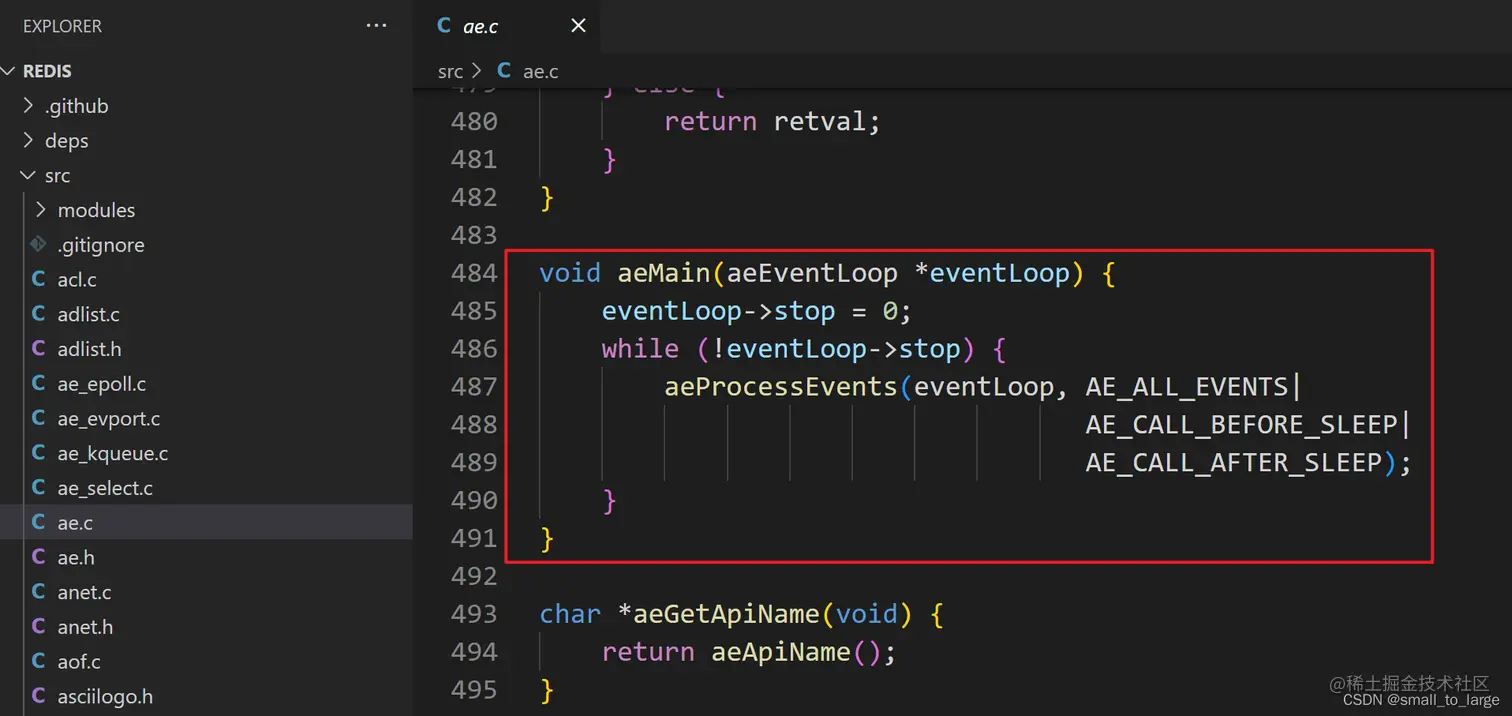Open aof.c file

coord(206,662)
